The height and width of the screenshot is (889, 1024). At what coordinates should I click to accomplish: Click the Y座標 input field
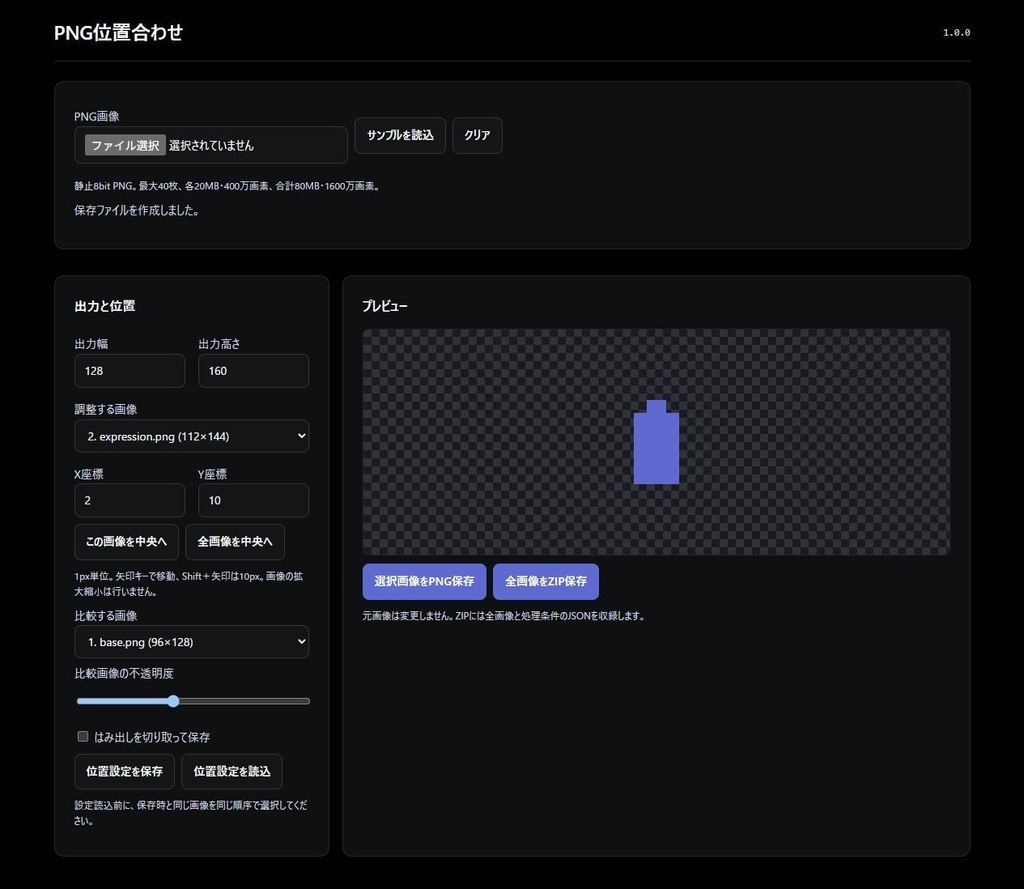[x=253, y=500]
